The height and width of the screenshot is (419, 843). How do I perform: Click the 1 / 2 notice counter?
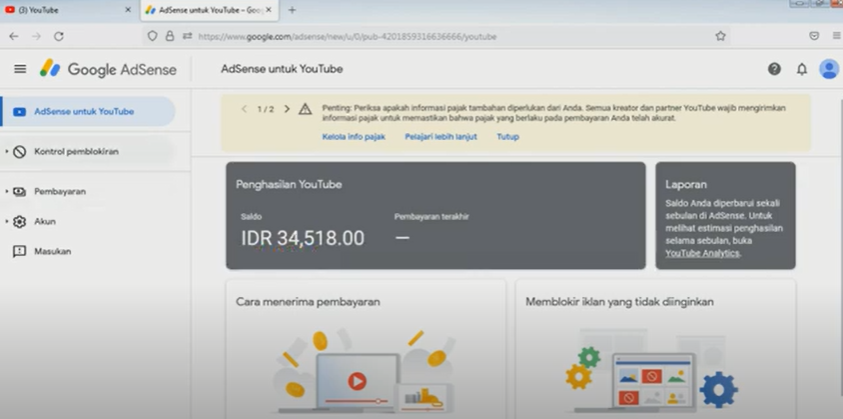click(266, 109)
